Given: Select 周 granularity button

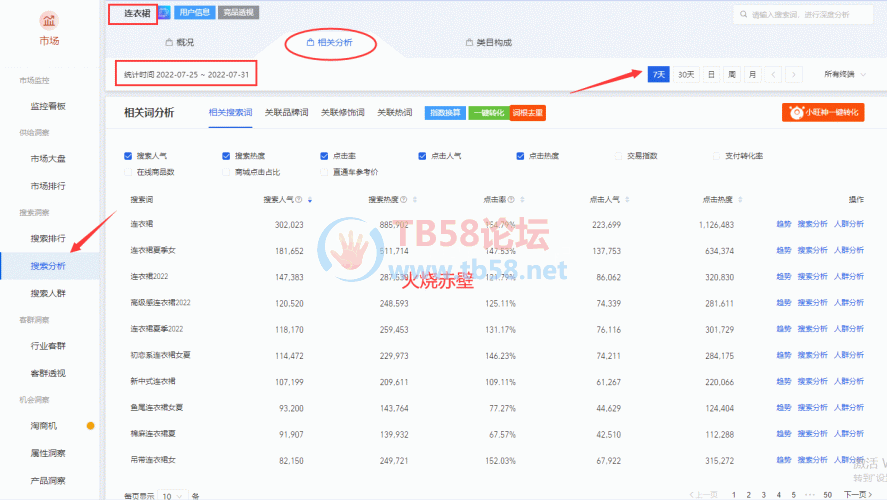Looking at the screenshot, I should (x=732, y=75).
